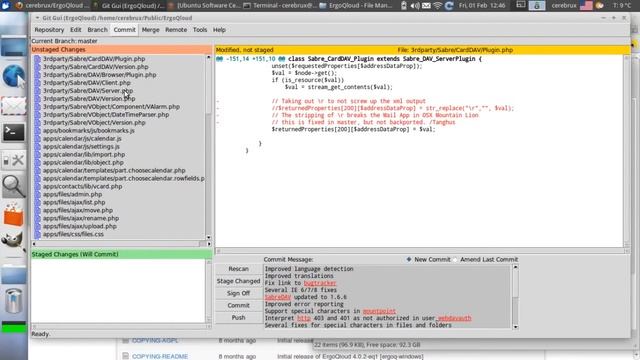The height and width of the screenshot is (360, 640).
Task: Open the Tools menu
Action: pos(200,30)
